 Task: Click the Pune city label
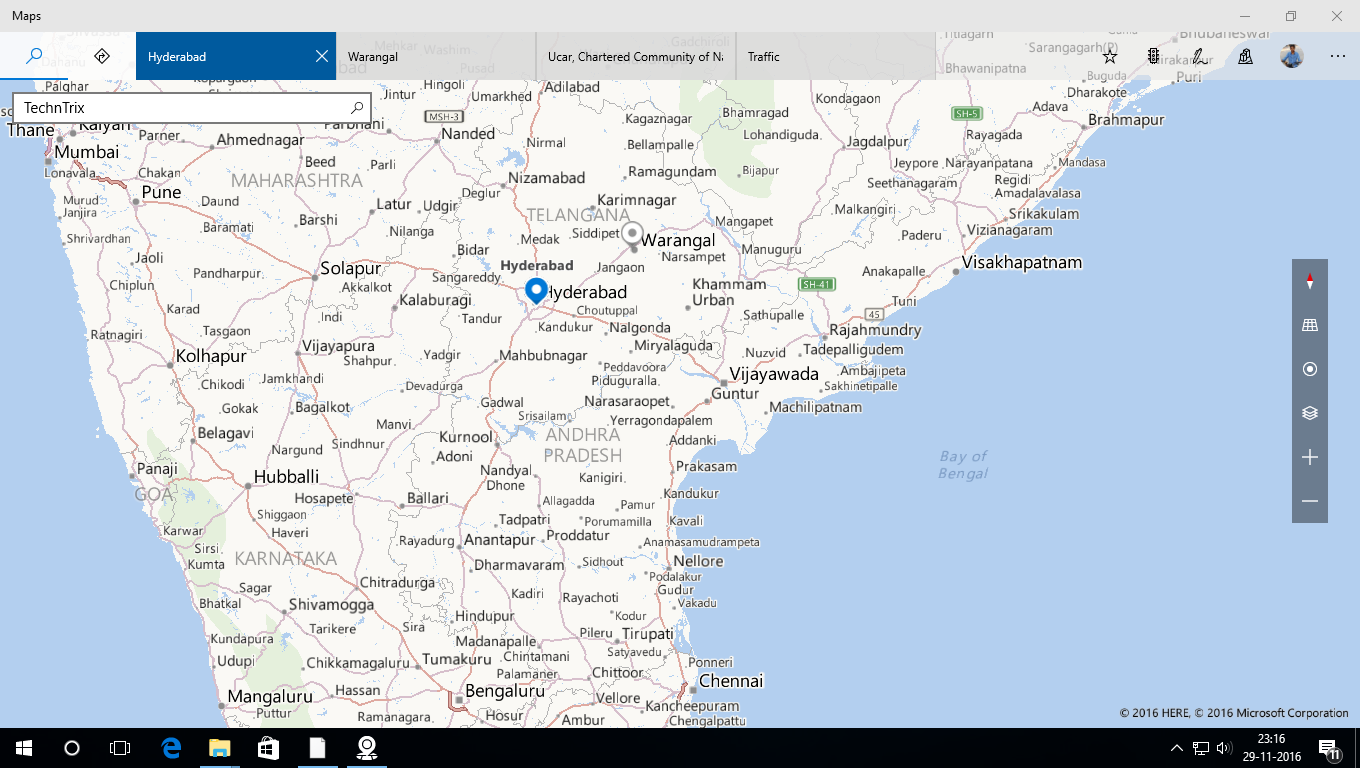[161, 192]
